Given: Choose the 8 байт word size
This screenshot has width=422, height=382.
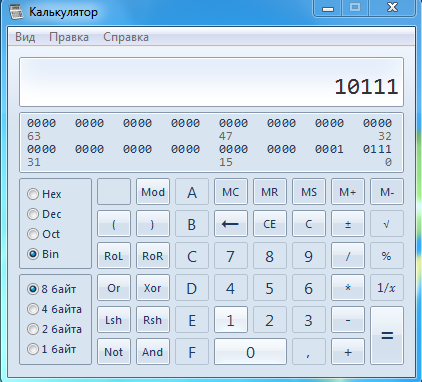Looking at the screenshot, I should tap(52, 289).
